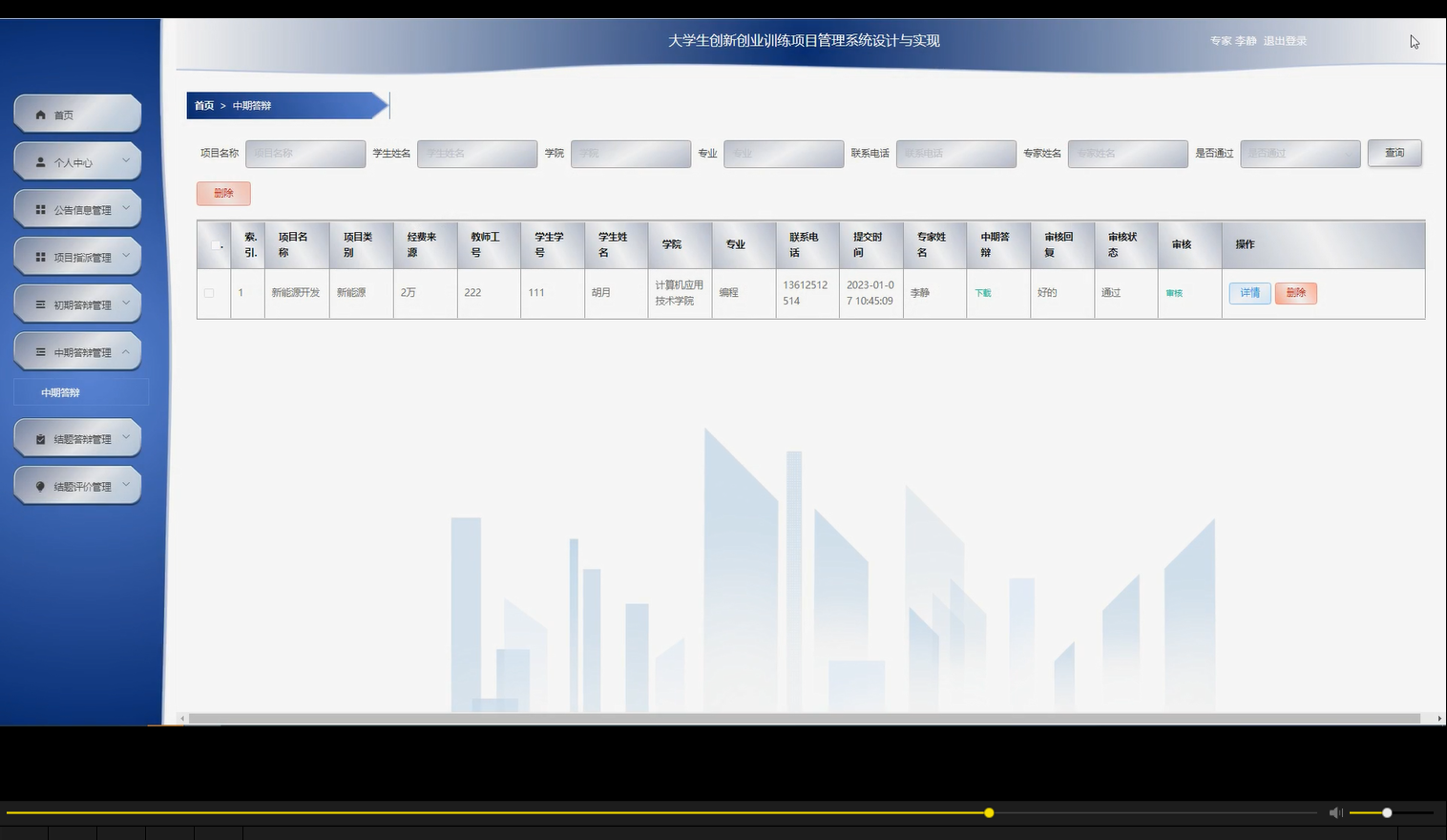Click the list icon beside 中期答辩管理
The width and height of the screenshot is (1447, 840).
[x=40, y=352]
